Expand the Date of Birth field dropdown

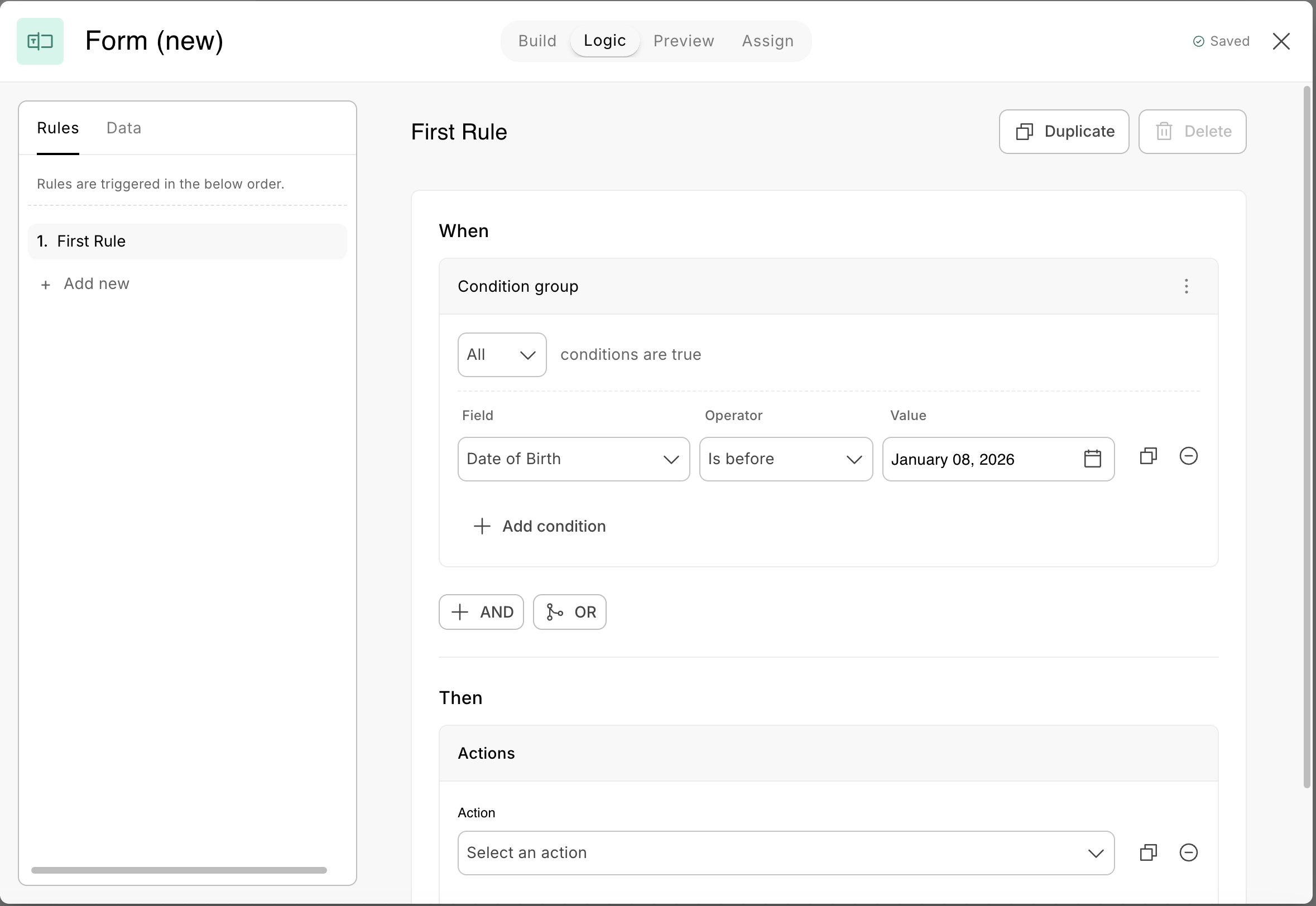click(573, 459)
